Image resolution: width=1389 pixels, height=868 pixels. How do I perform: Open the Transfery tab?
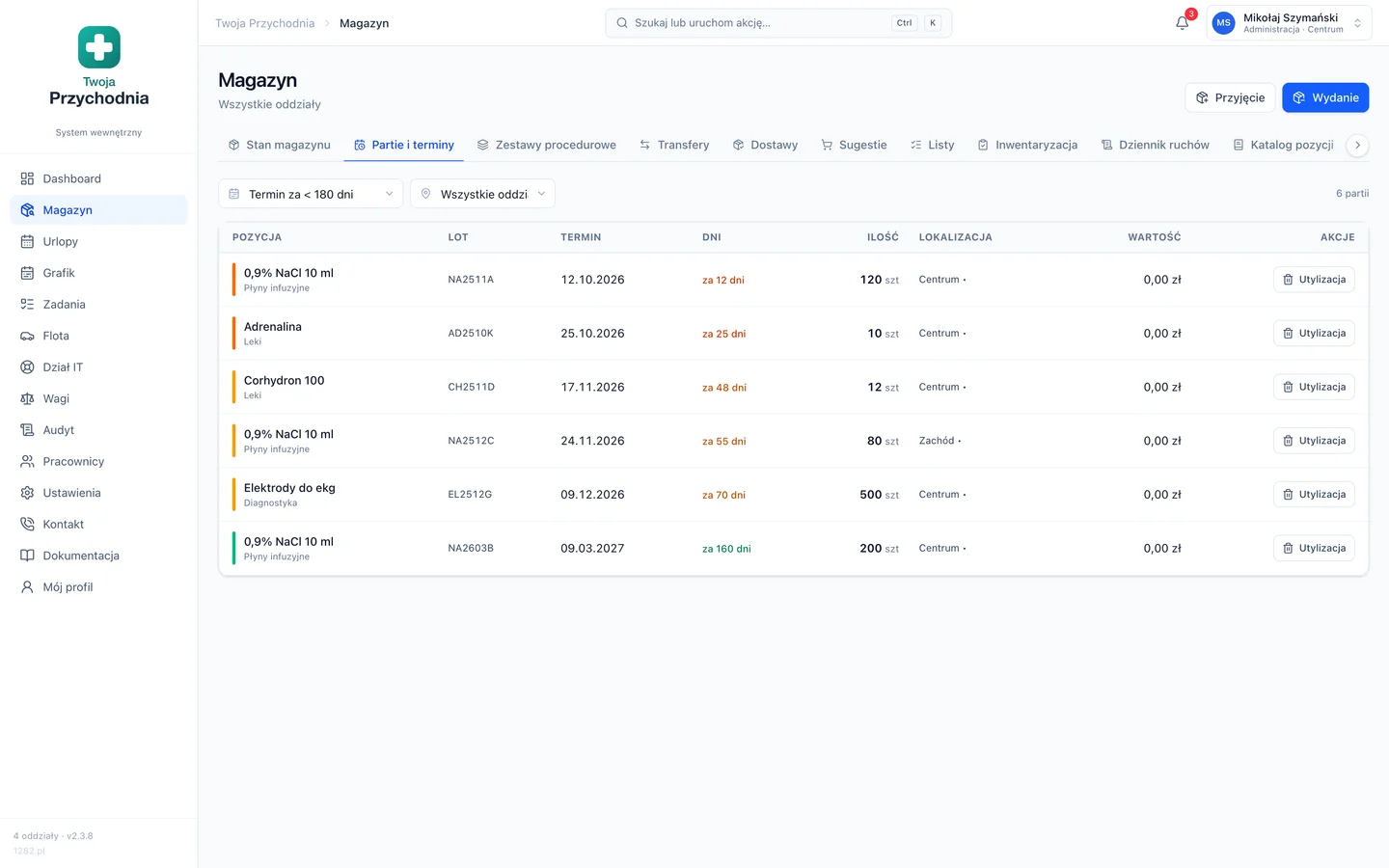point(674,145)
